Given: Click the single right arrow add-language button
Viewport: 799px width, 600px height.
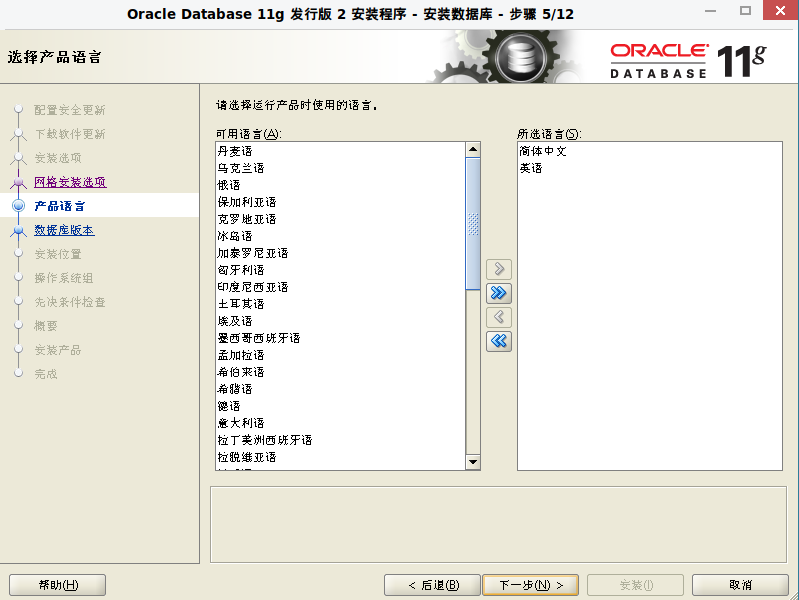Looking at the screenshot, I should pos(499,269).
